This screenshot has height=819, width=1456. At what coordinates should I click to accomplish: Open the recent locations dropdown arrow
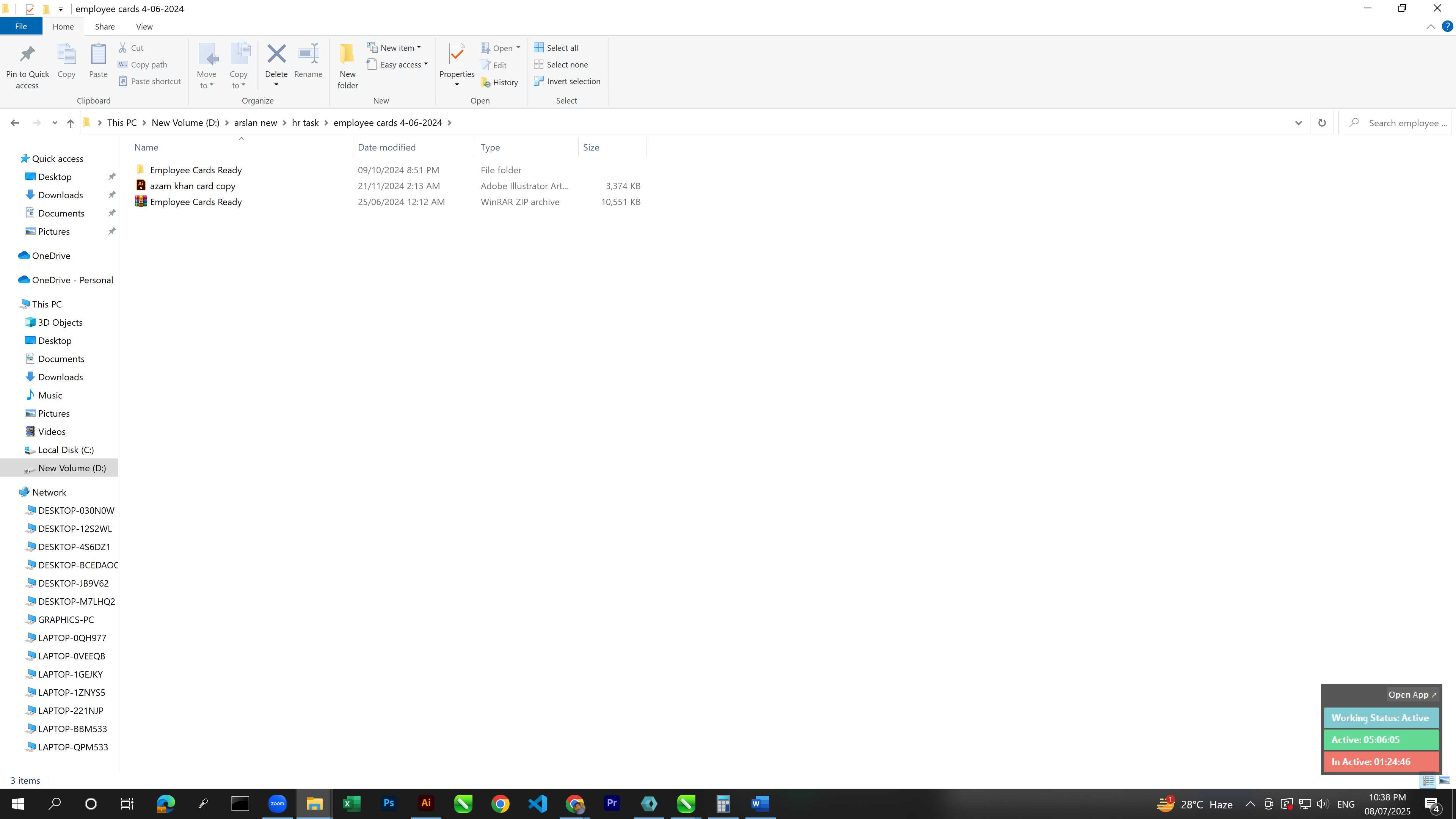pyautogui.click(x=54, y=122)
